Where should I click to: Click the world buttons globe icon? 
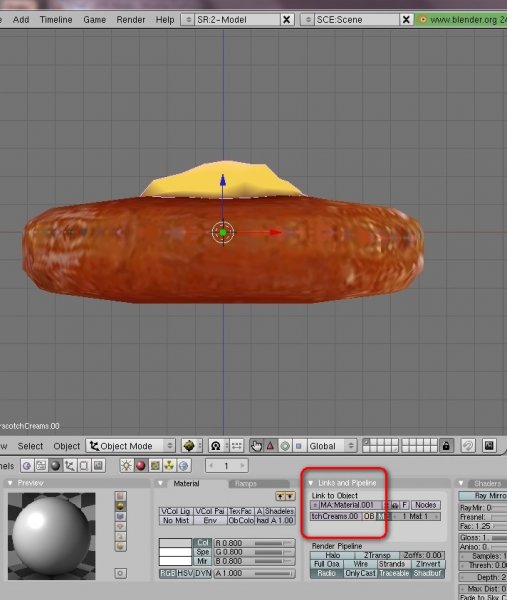(184, 466)
